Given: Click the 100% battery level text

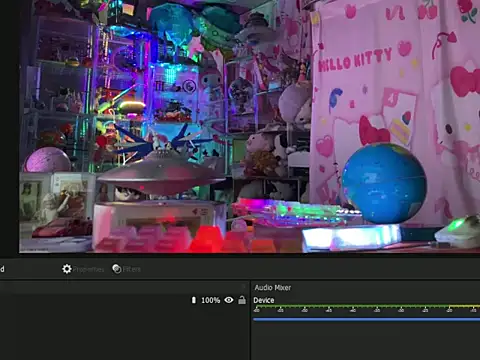Looking at the screenshot, I should (x=211, y=300).
